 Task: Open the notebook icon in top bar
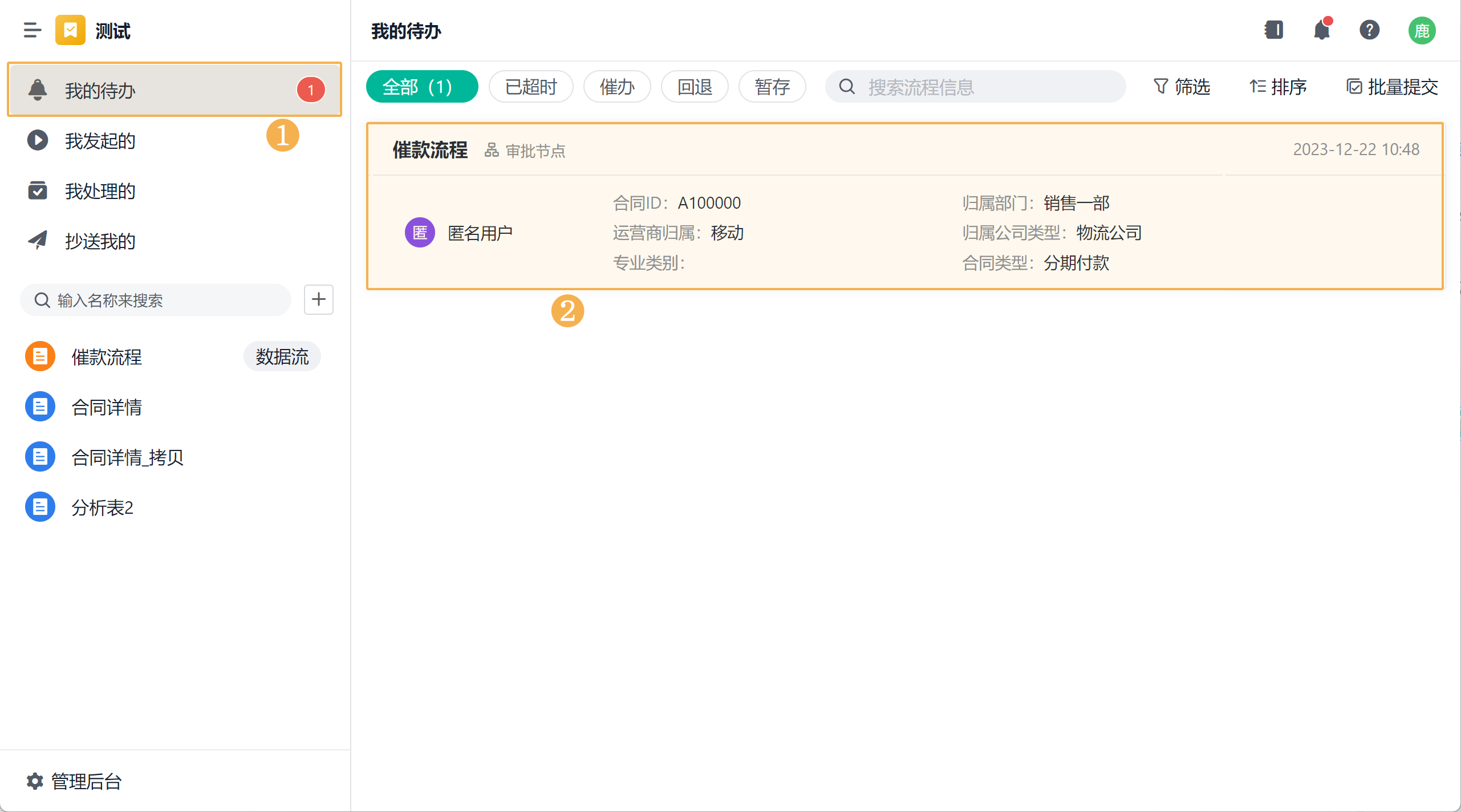[1273, 30]
